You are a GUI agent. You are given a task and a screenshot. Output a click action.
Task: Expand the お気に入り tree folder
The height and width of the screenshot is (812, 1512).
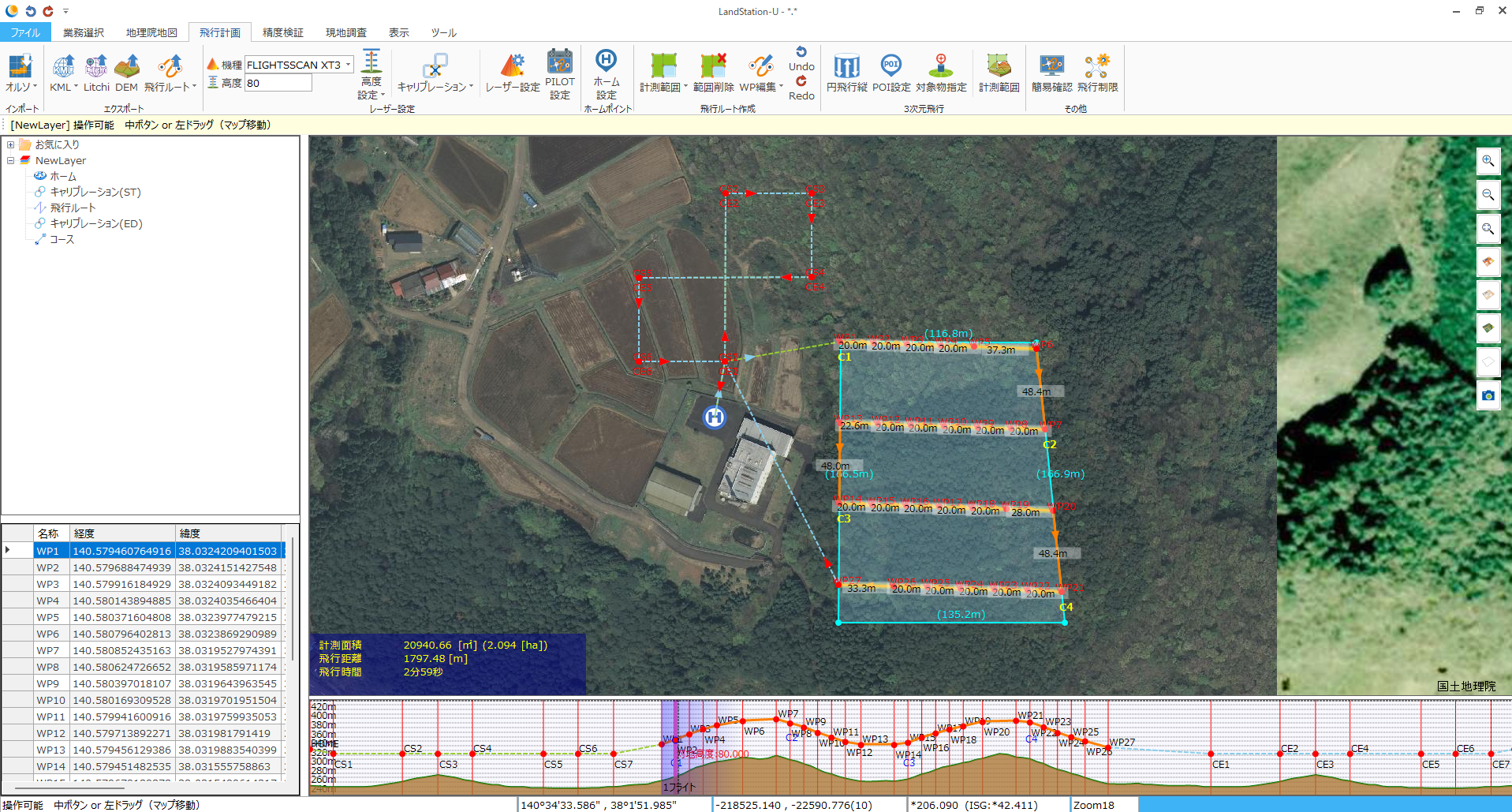click(10, 145)
